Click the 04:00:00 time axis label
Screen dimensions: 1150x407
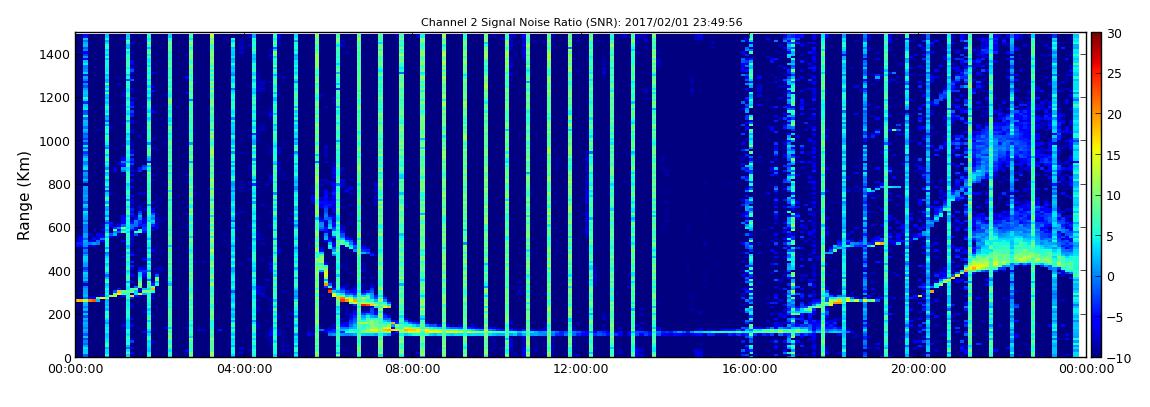[243, 370]
